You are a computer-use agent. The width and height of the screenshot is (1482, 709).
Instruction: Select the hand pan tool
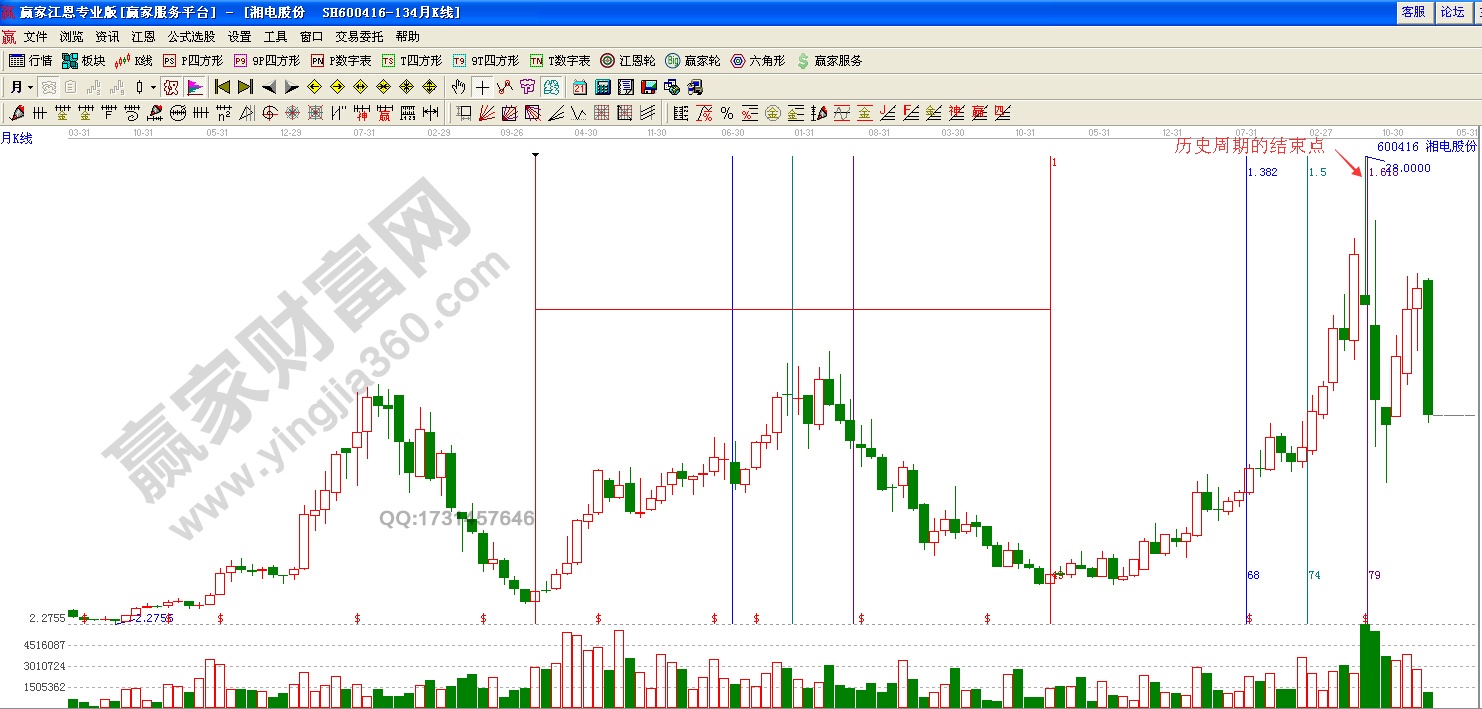tap(459, 87)
